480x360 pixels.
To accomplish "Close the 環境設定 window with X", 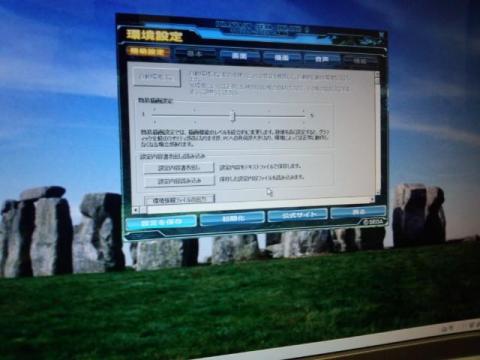I will [382, 34].
